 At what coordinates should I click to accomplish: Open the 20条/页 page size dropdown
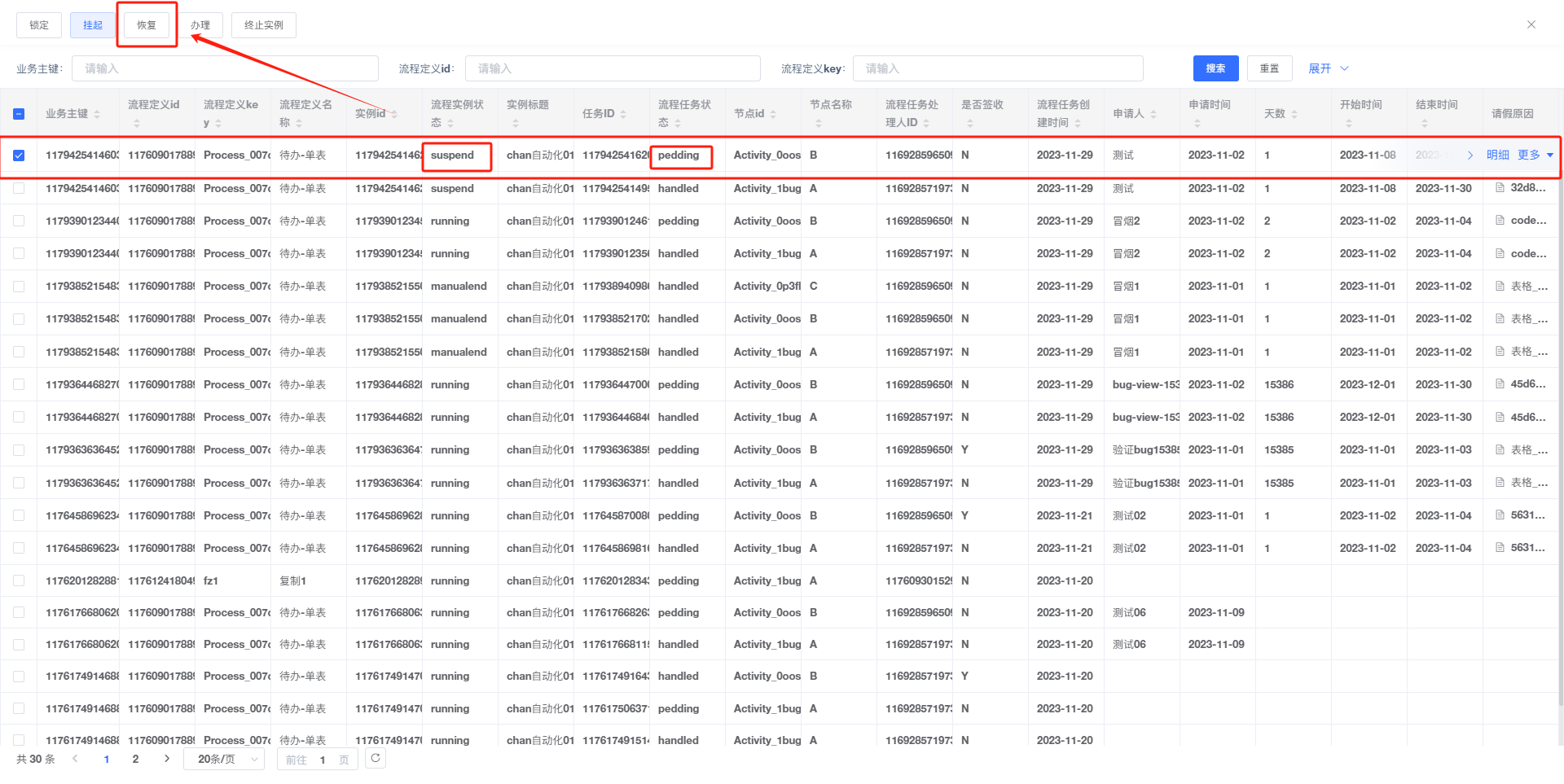tap(223, 759)
